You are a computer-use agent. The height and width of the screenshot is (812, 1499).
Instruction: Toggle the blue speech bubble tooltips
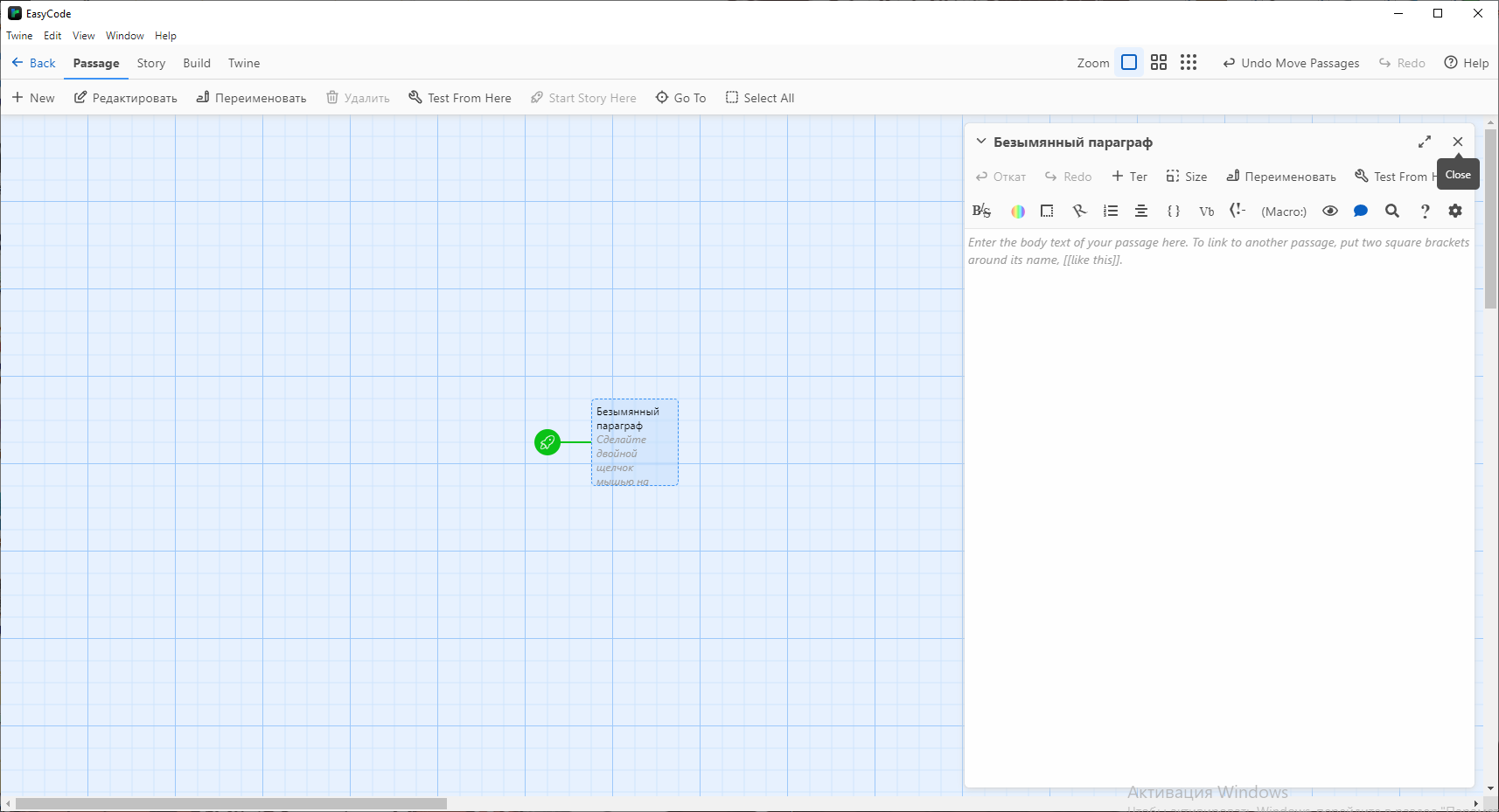click(x=1361, y=211)
